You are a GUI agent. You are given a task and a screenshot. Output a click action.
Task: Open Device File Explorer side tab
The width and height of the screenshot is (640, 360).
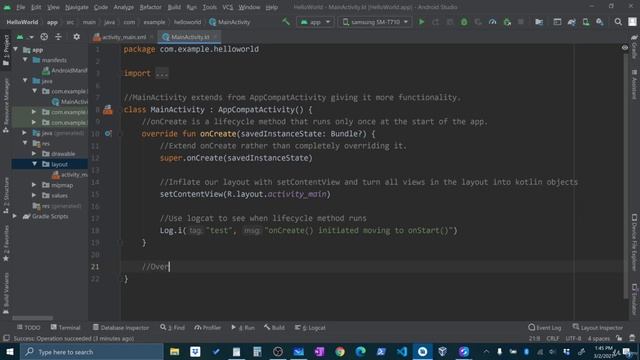(x=634, y=242)
